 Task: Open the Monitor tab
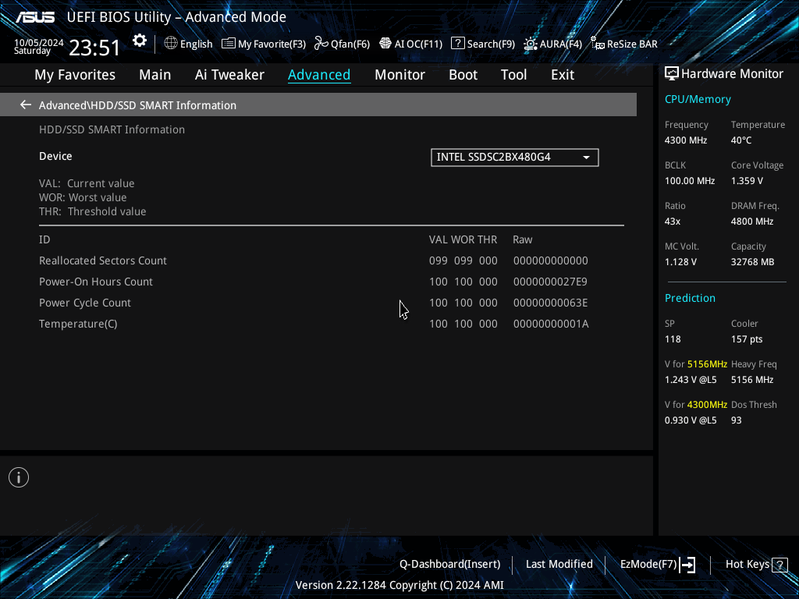[400, 75]
